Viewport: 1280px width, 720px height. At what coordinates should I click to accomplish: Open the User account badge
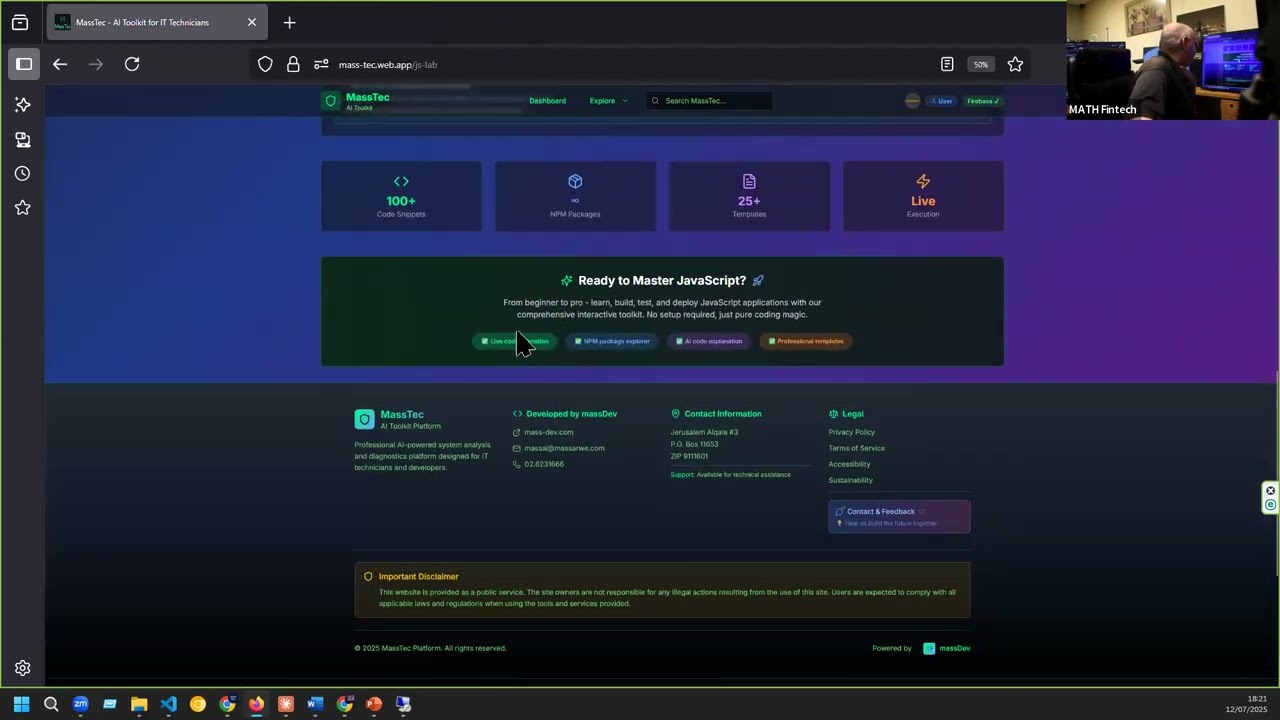point(942,101)
